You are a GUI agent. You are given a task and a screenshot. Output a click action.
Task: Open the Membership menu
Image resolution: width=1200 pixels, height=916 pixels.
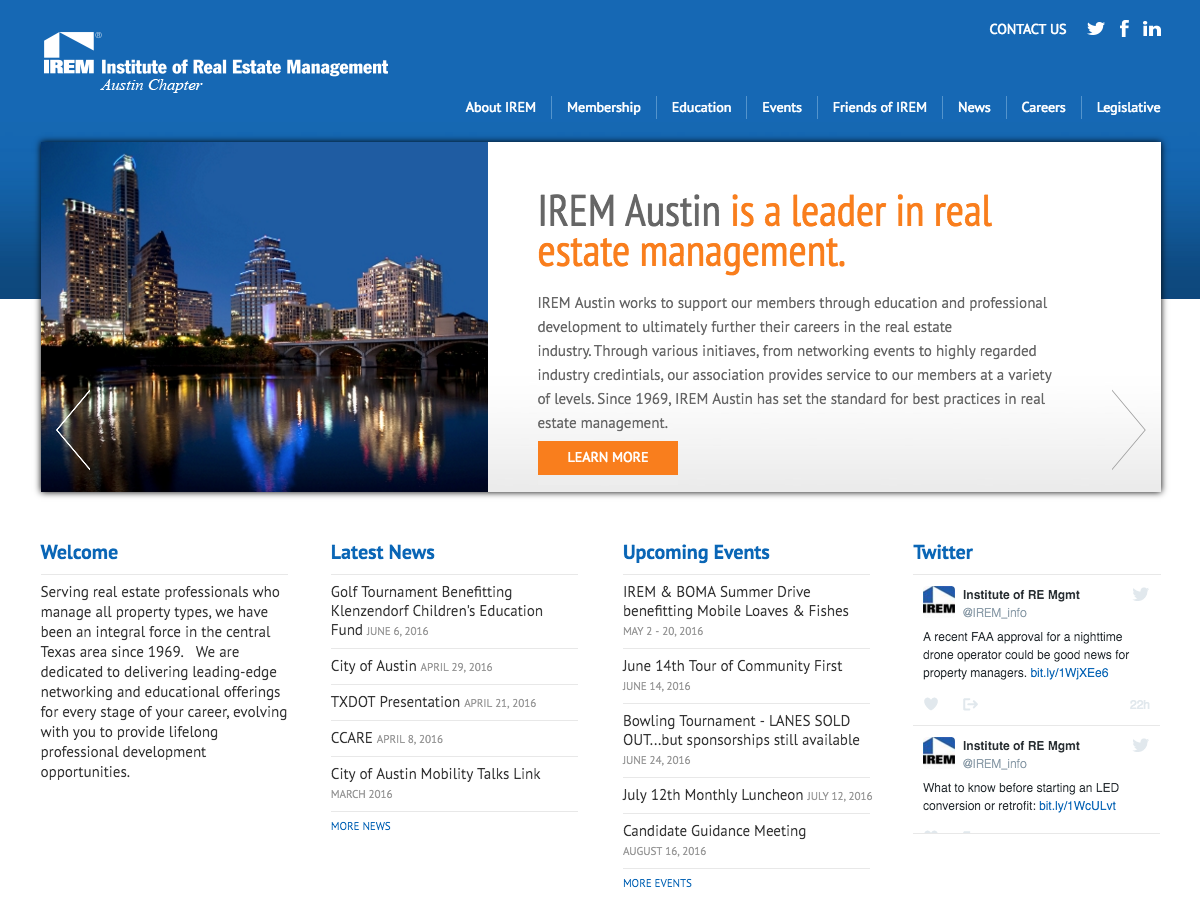[604, 107]
